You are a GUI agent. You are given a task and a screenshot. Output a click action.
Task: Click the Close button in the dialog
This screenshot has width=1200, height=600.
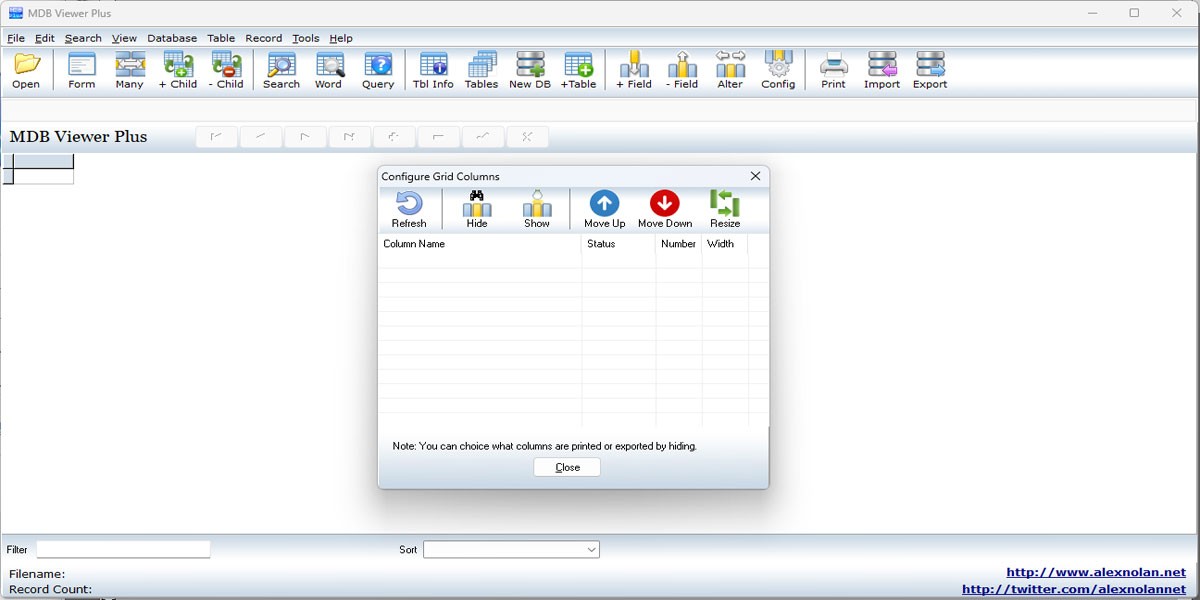coord(567,467)
